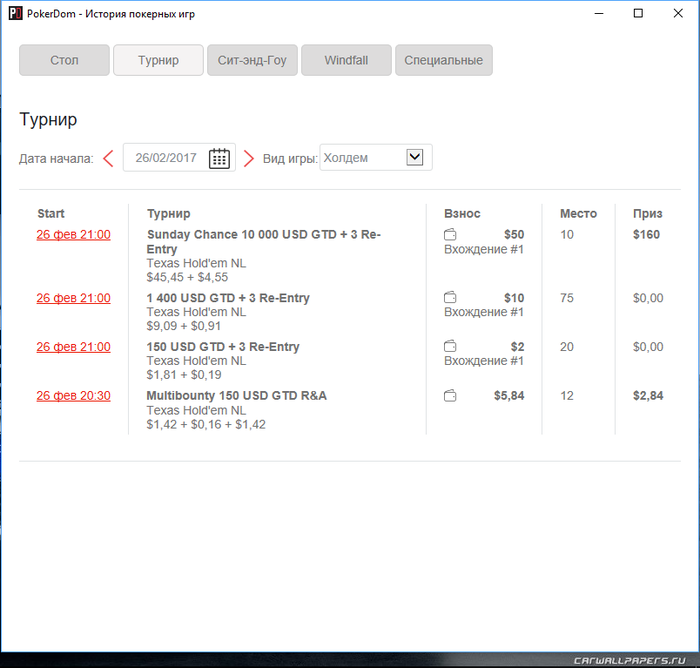The image size is (700, 668).
Task: Click the $50 buy-in amount
Action: [x=514, y=234]
